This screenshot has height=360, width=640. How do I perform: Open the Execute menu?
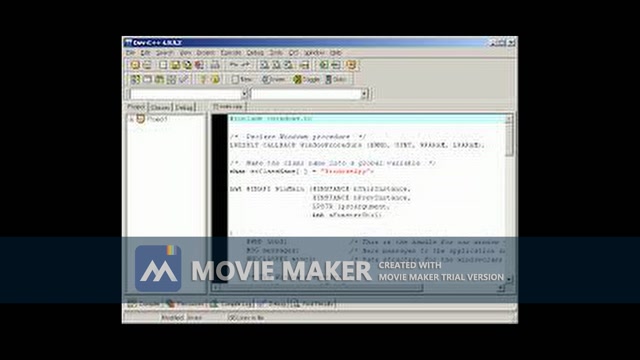coord(231,53)
